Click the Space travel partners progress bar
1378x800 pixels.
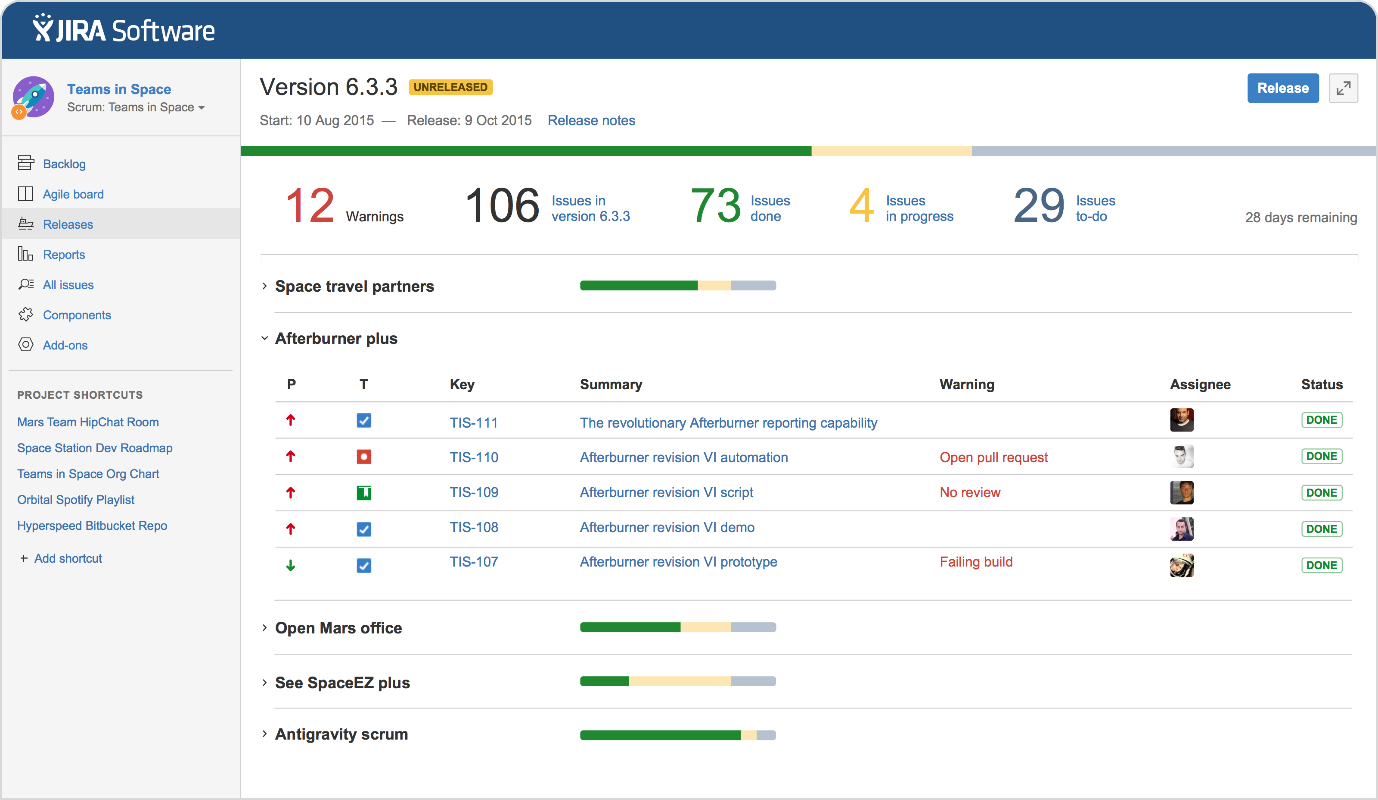pos(678,286)
